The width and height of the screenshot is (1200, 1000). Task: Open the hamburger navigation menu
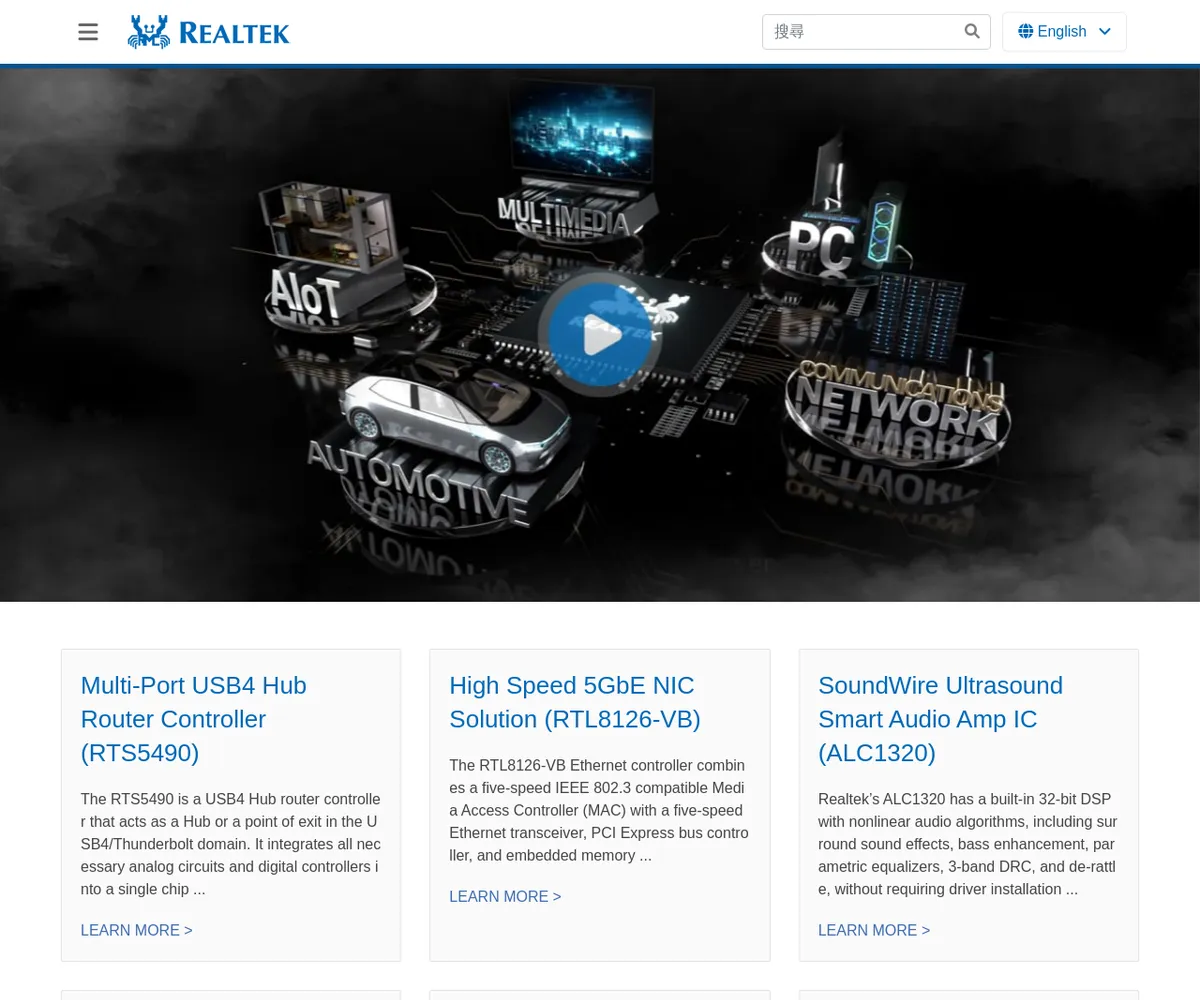(88, 32)
